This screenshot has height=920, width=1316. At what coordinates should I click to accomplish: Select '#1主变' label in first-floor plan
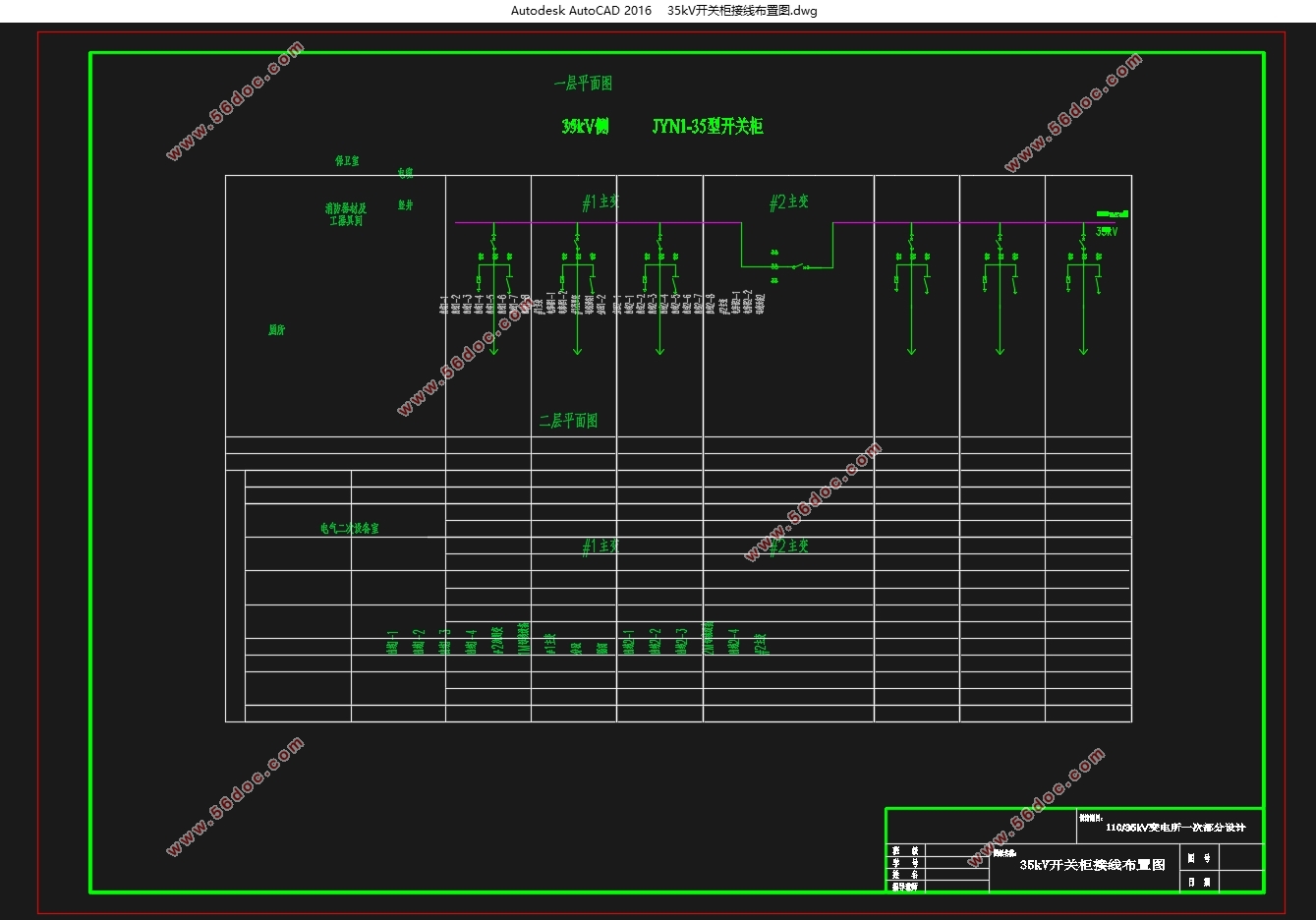point(601,201)
